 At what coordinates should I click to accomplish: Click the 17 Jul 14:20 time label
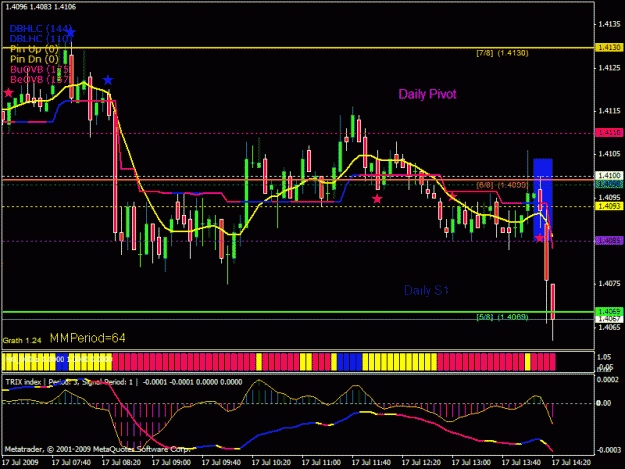click(x=571, y=463)
